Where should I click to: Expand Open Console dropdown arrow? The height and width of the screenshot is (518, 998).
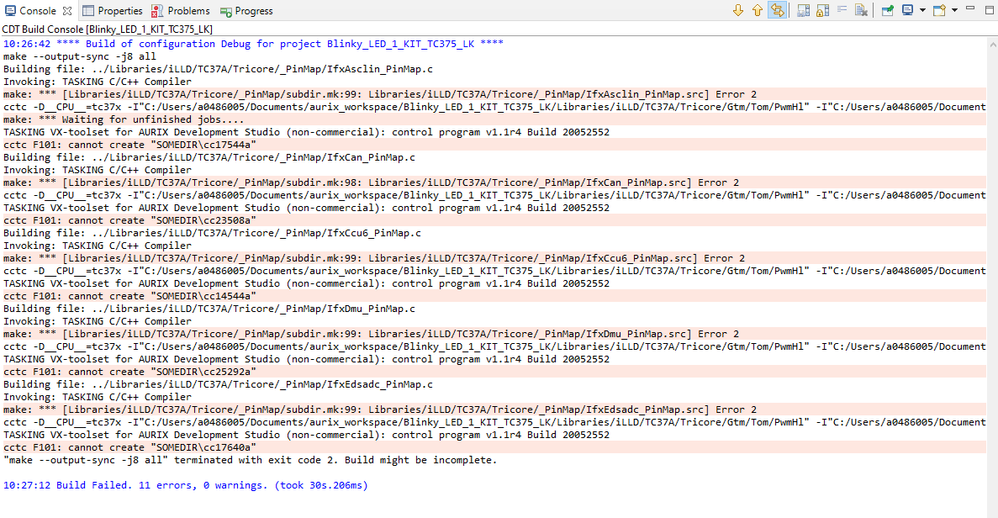pos(954,11)
